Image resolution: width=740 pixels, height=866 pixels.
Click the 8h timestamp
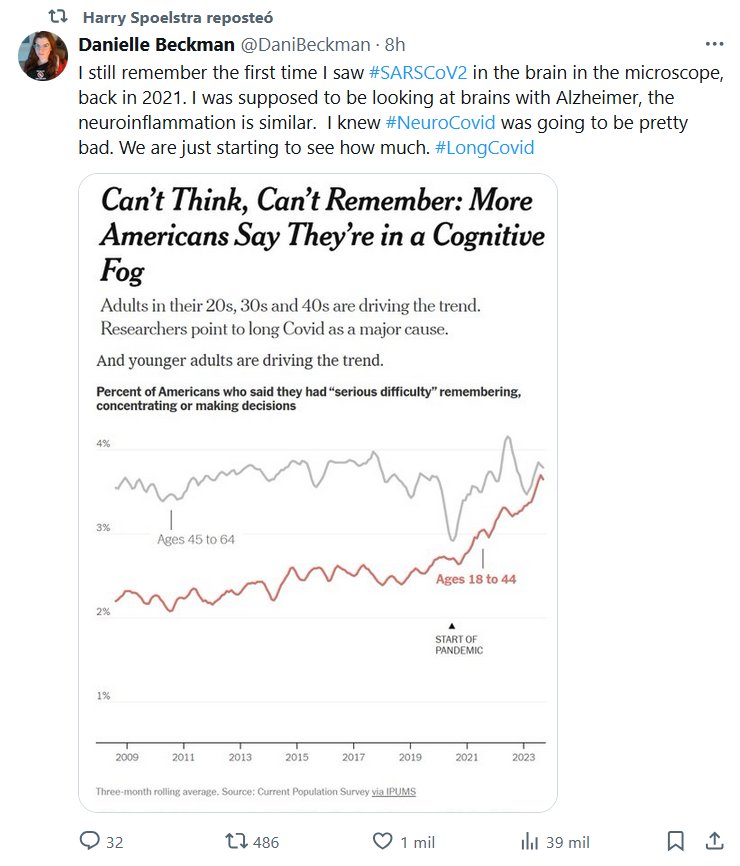point(395,46)
